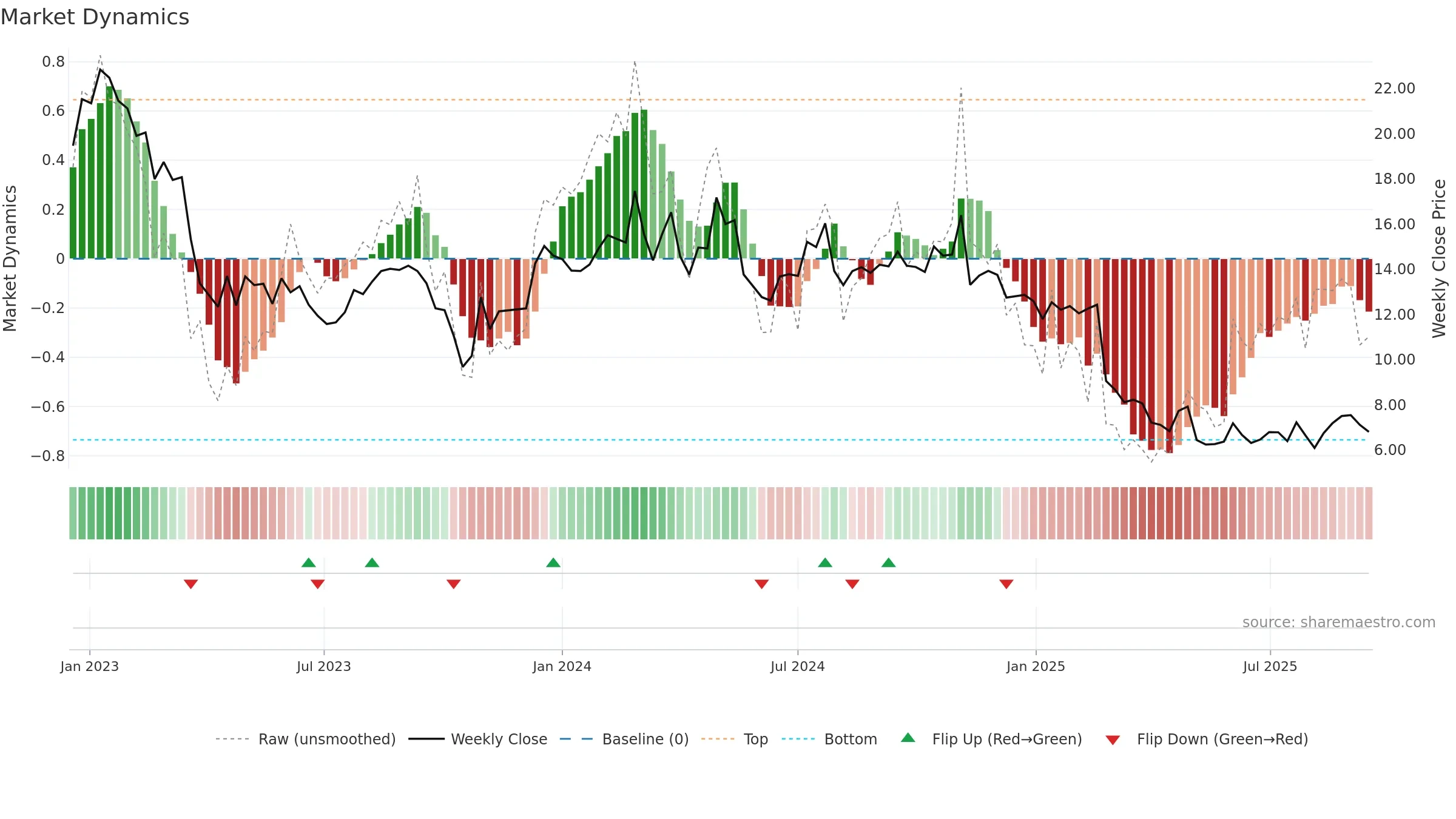Select red flip-down marker in March 2023
This screenshot has height=819, width=1456.
191,584
